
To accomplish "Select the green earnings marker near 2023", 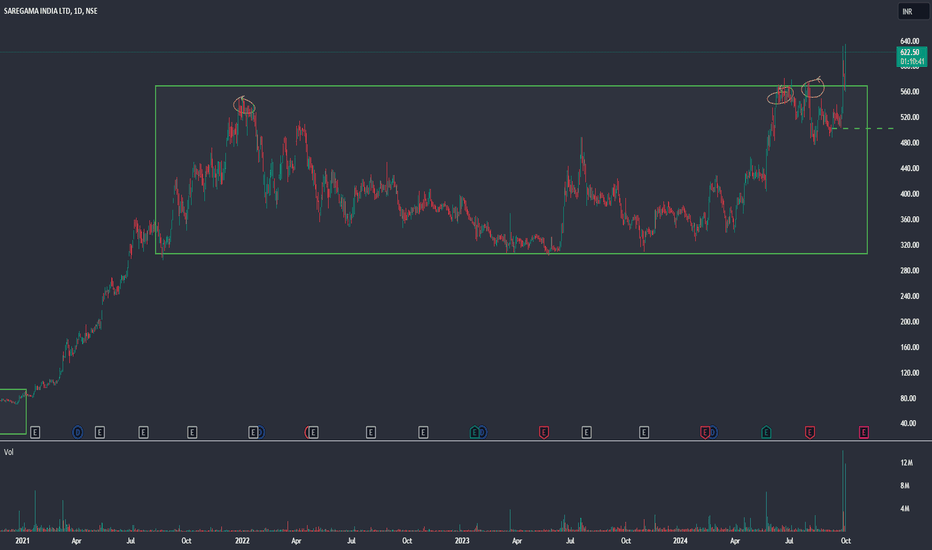I will (x=474, y=432).
